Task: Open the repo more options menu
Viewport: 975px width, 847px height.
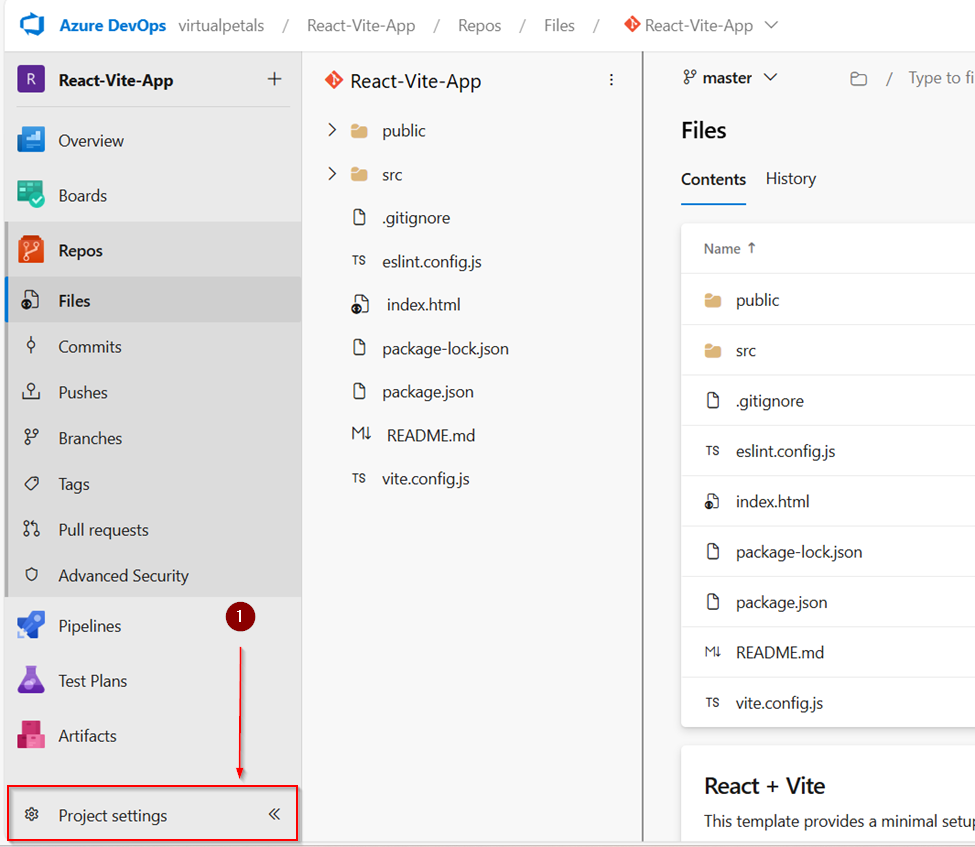Action: click(x=611, y=80)
